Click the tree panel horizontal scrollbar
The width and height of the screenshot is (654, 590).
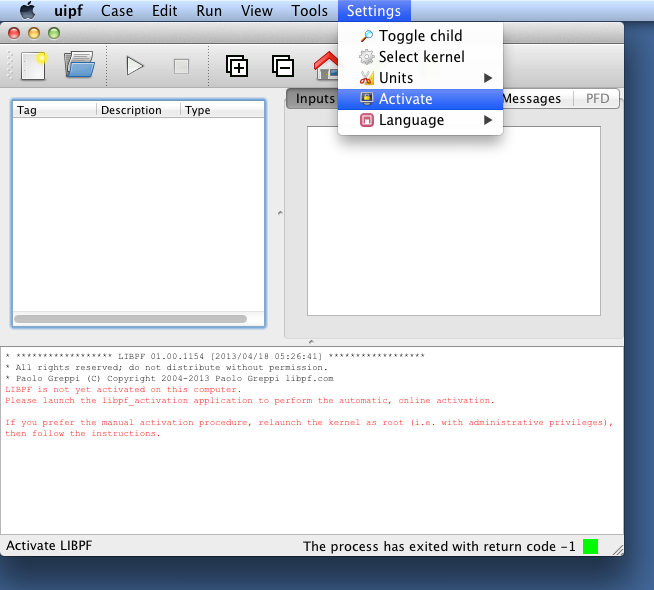coord(131,319)
